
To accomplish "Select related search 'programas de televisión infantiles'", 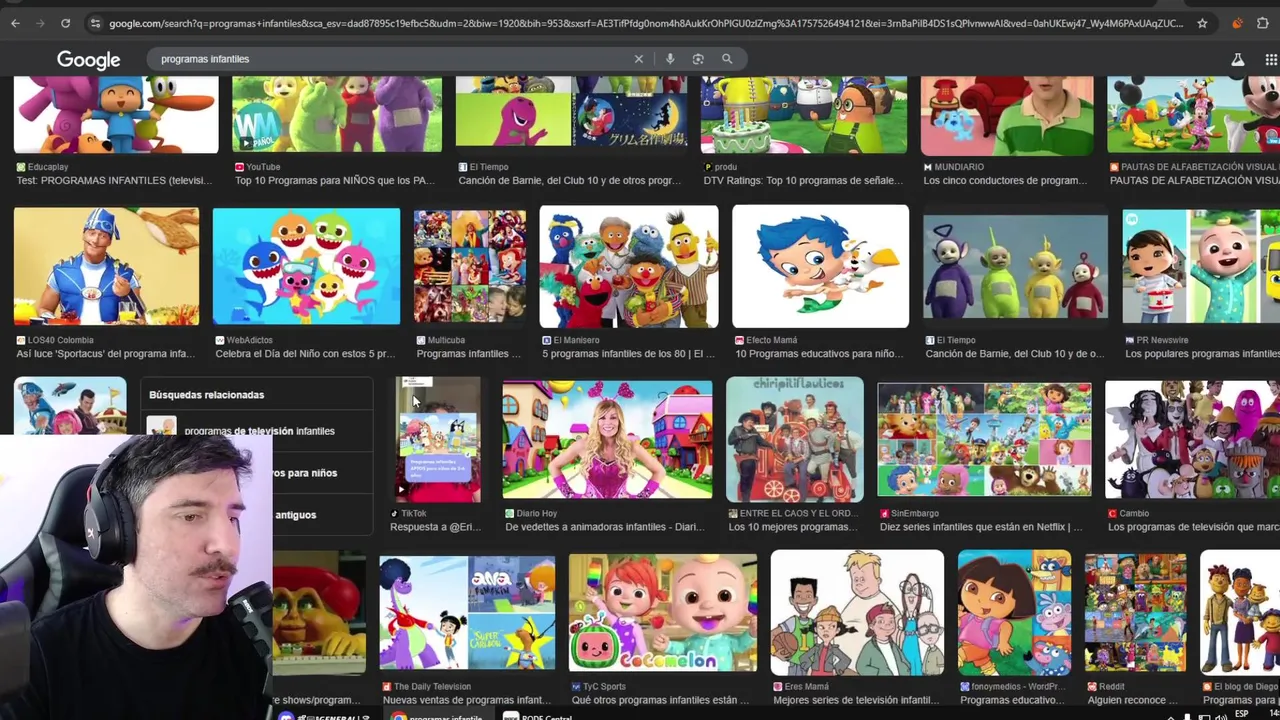I will click(x=259, y=431).
